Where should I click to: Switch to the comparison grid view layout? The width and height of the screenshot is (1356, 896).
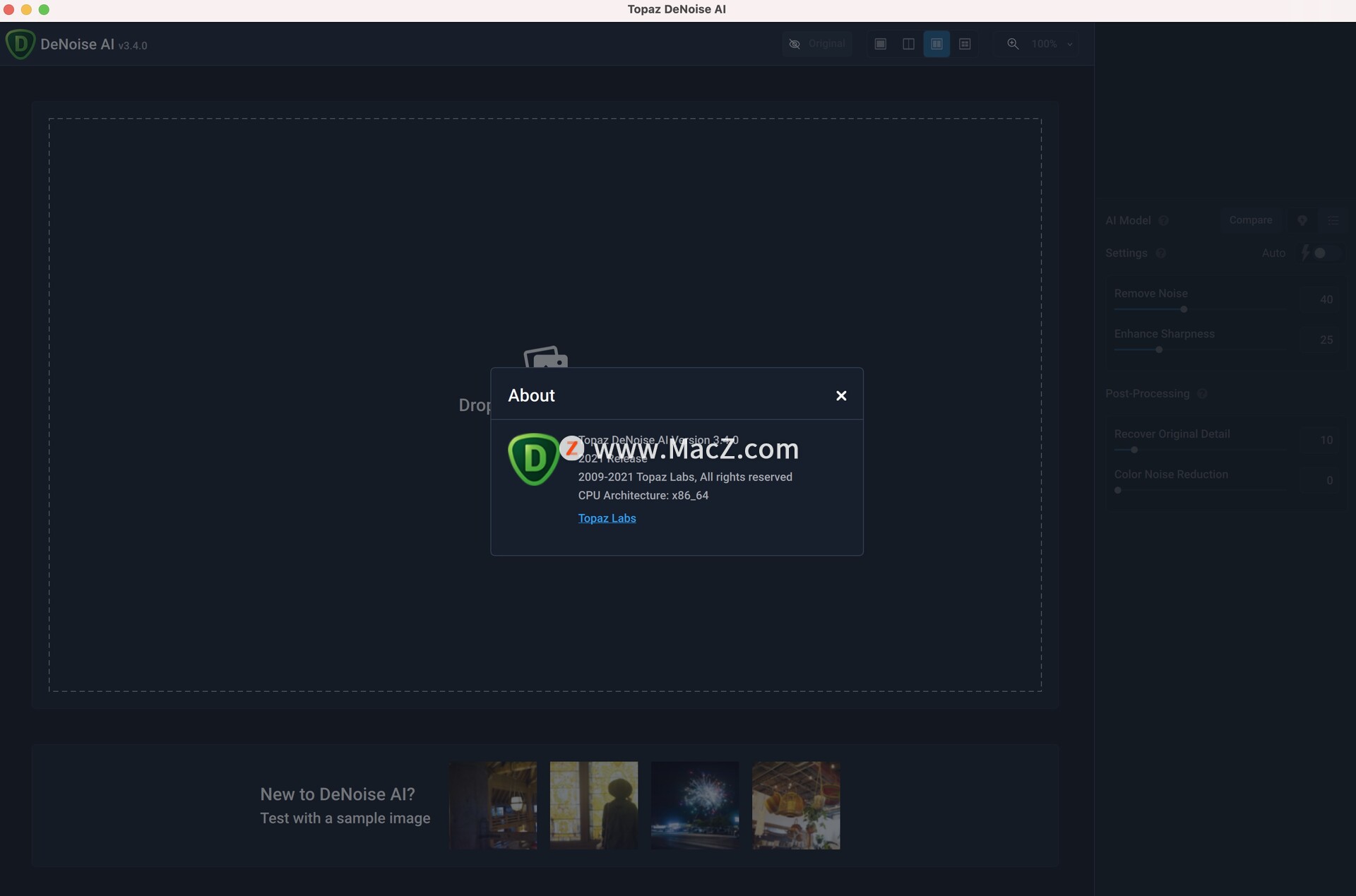(x=965, y=44)
